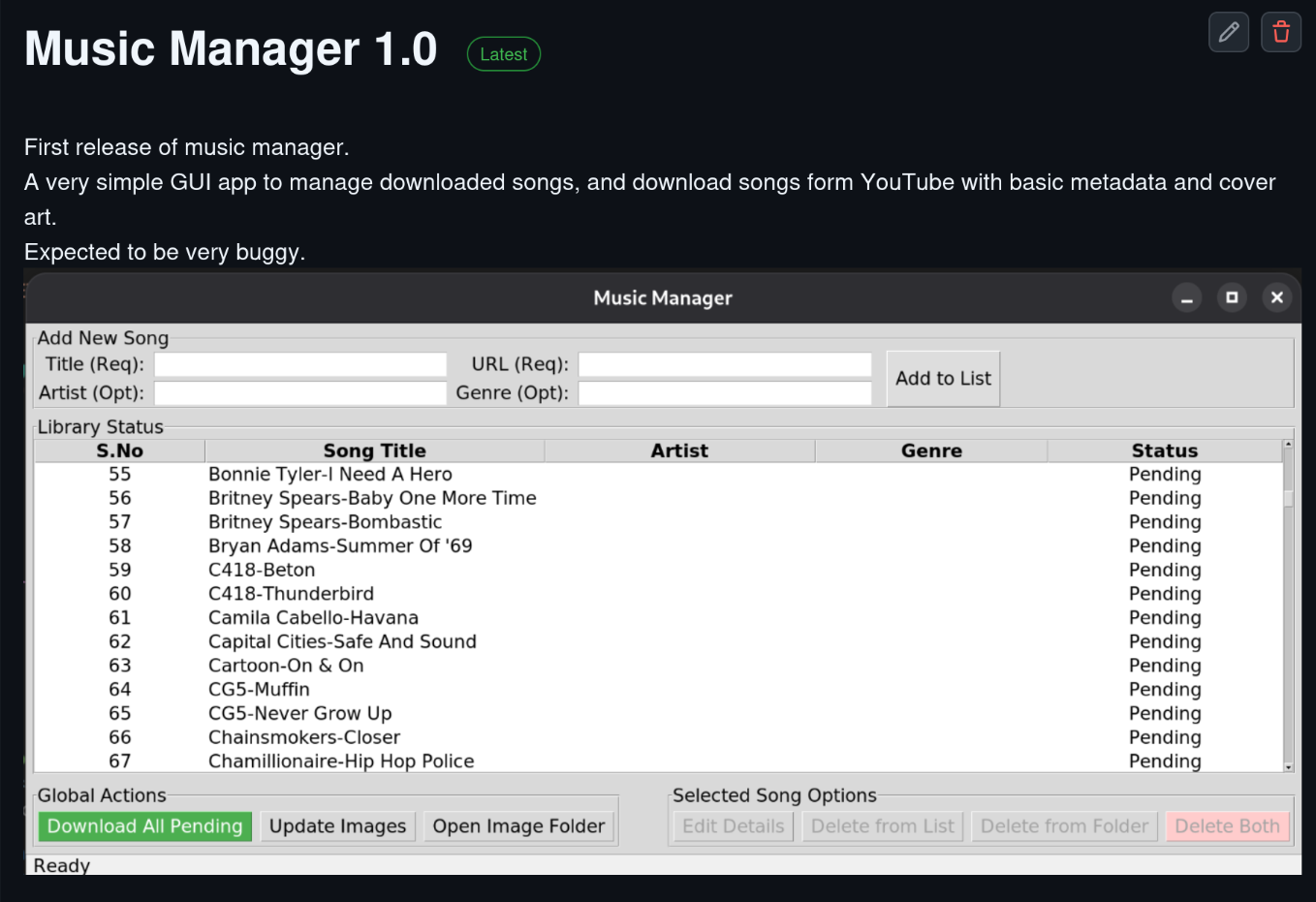Screen dimensions: 1316x902
Task: Open Image Folder via button
Action: point(518,826)
